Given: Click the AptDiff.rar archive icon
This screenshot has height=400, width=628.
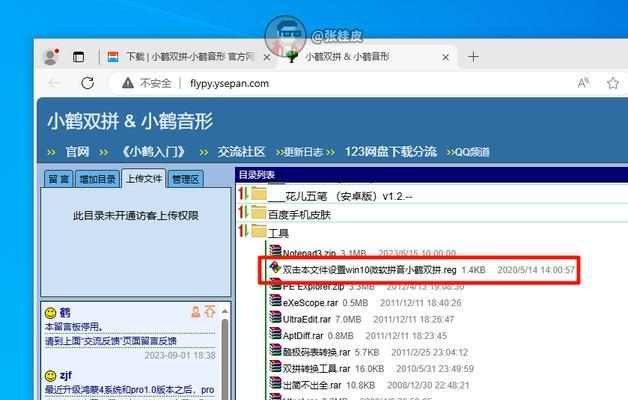Looking at the screenshot, I should pos(276,333).
